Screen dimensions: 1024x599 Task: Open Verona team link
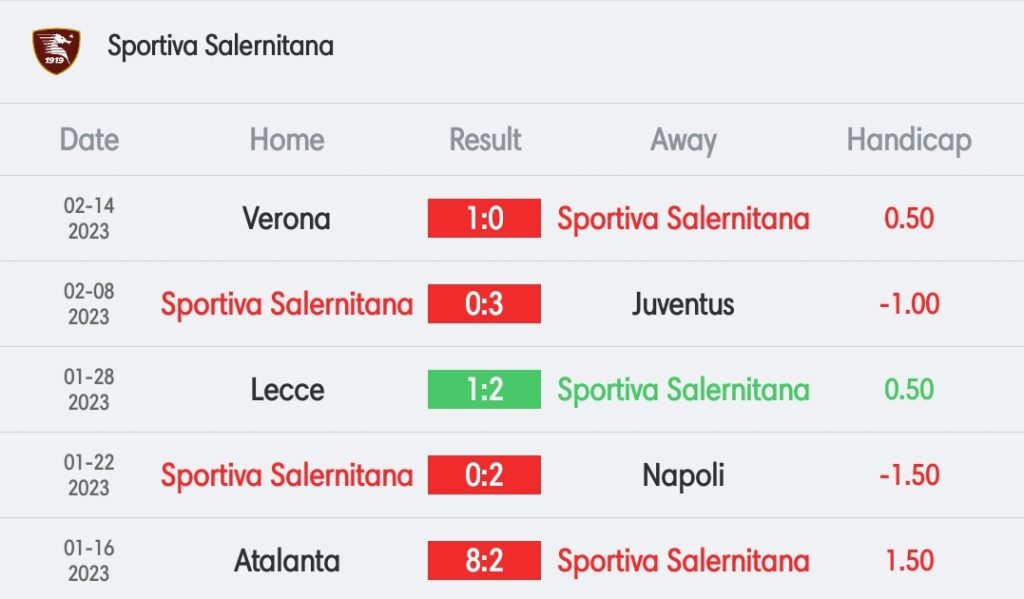tap(287, 218)
